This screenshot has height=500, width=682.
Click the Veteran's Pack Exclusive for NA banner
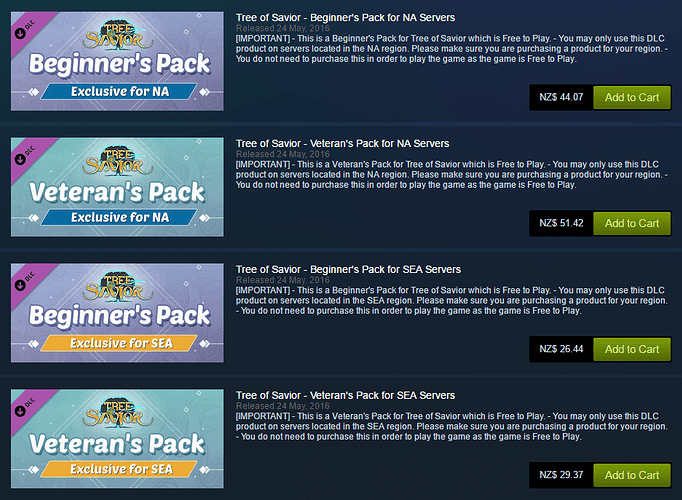point(117,187)
